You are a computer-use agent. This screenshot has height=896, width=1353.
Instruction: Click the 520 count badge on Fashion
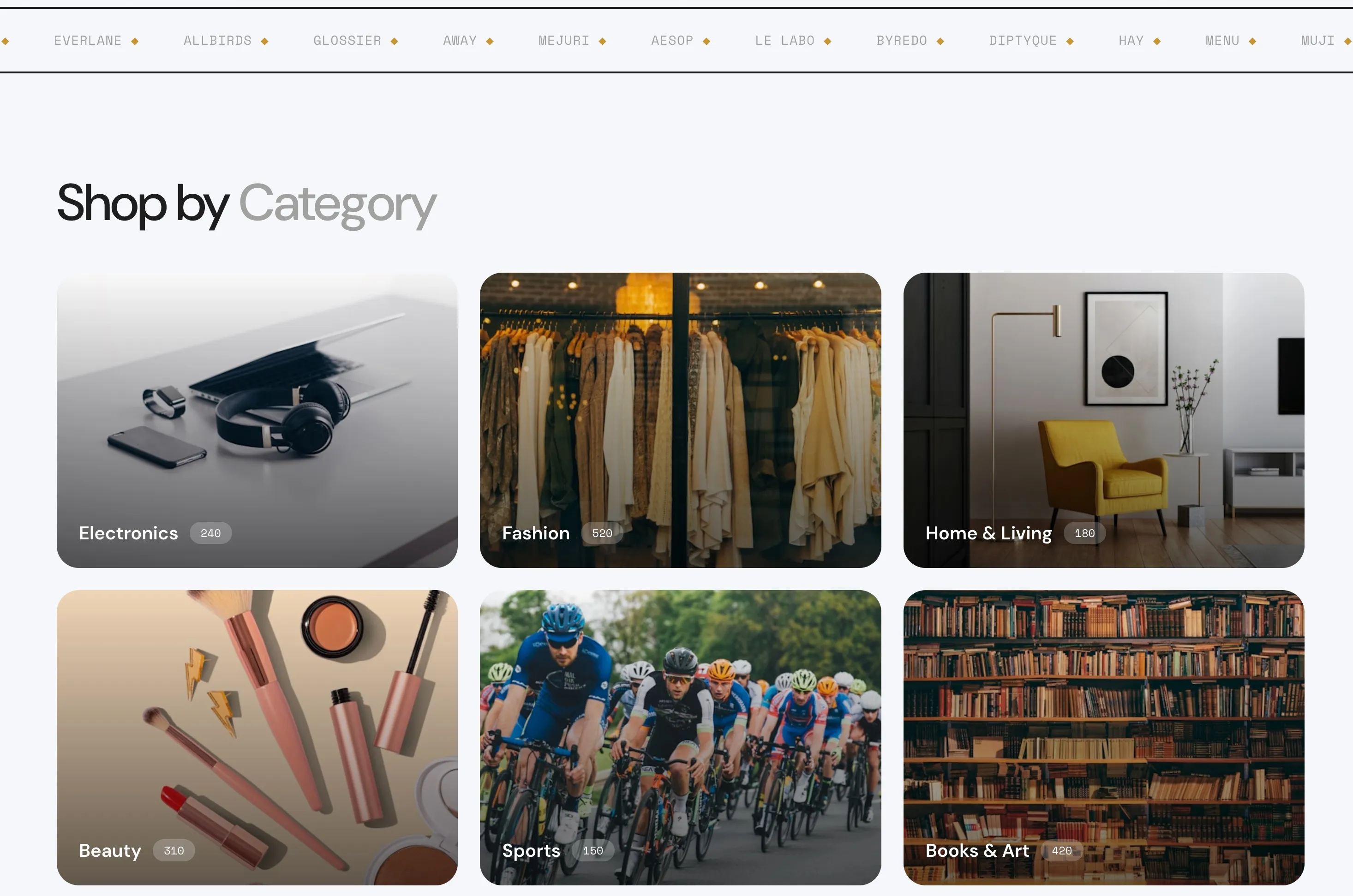tap(602, 533)
